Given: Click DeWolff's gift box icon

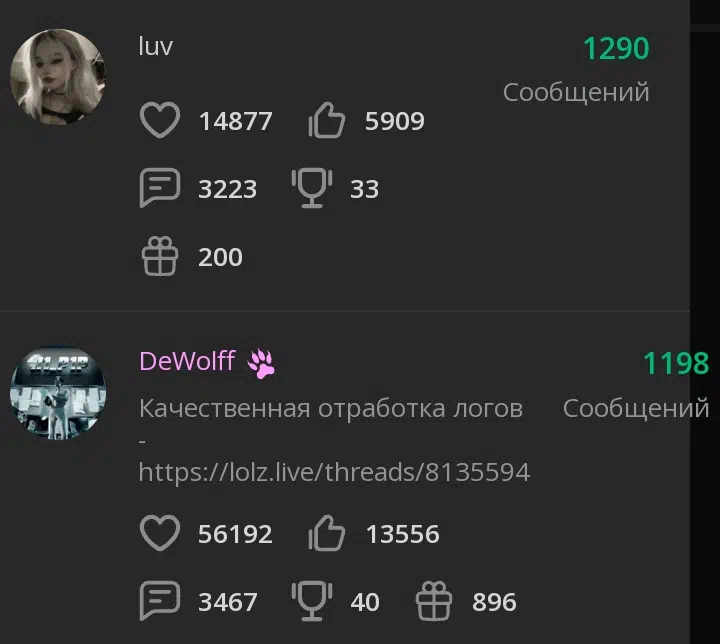Looking at the screenshot, I should tap(433, 601).
